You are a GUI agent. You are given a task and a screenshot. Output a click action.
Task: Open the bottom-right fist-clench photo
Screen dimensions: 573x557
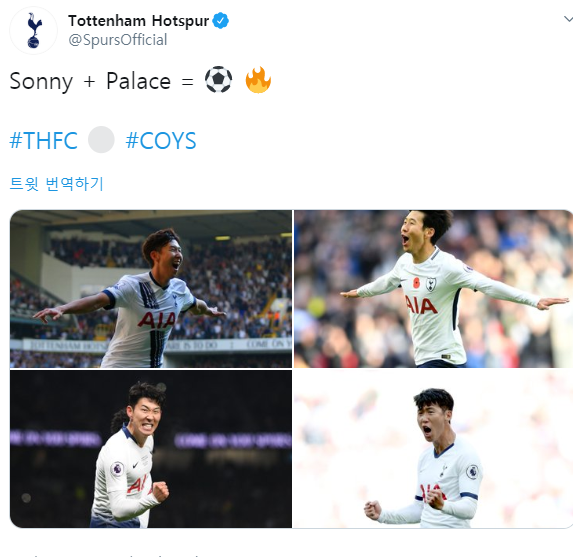click(433, 449)
